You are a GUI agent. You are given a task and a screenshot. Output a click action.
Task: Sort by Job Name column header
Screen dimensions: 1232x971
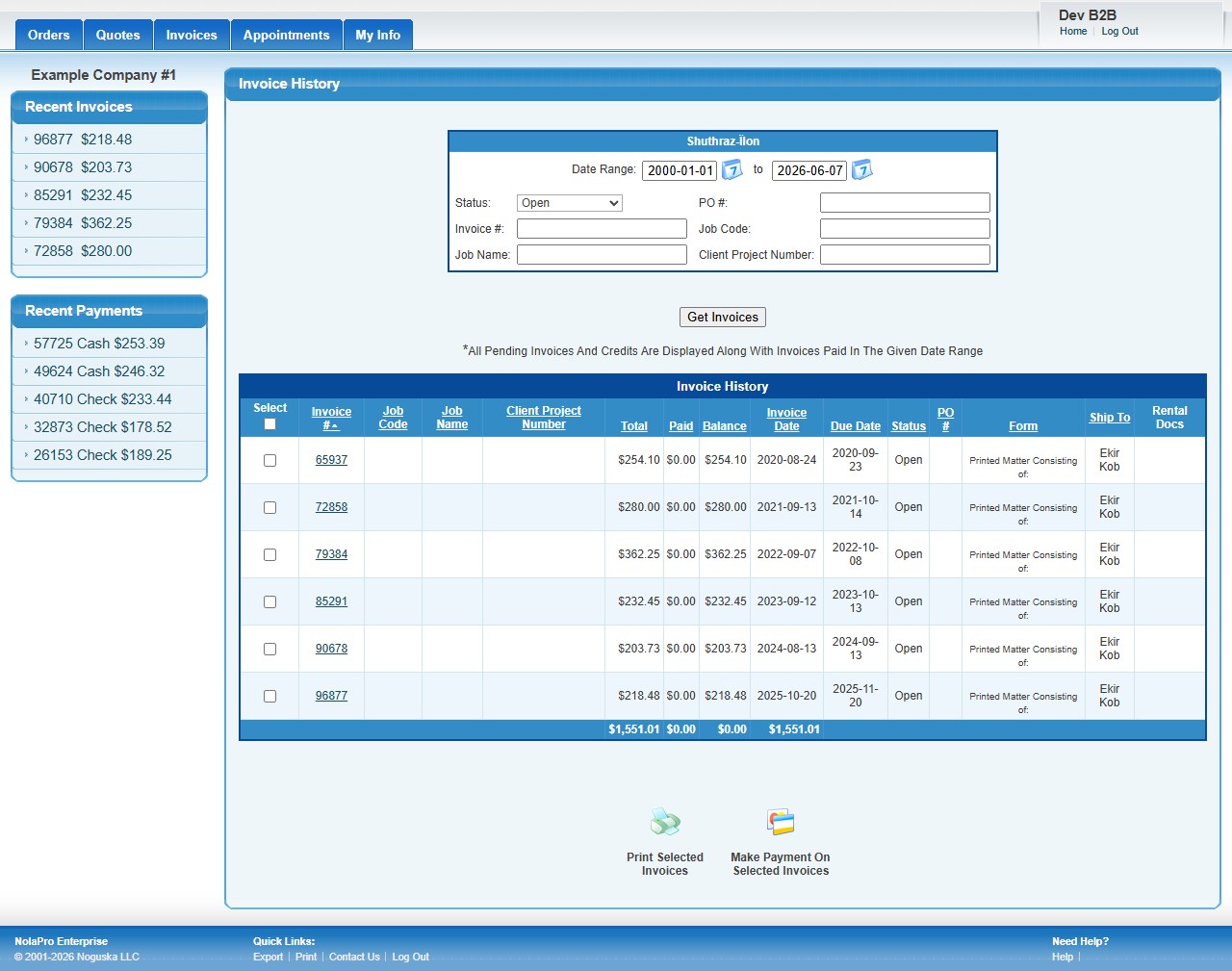click(x=451, y=418)
